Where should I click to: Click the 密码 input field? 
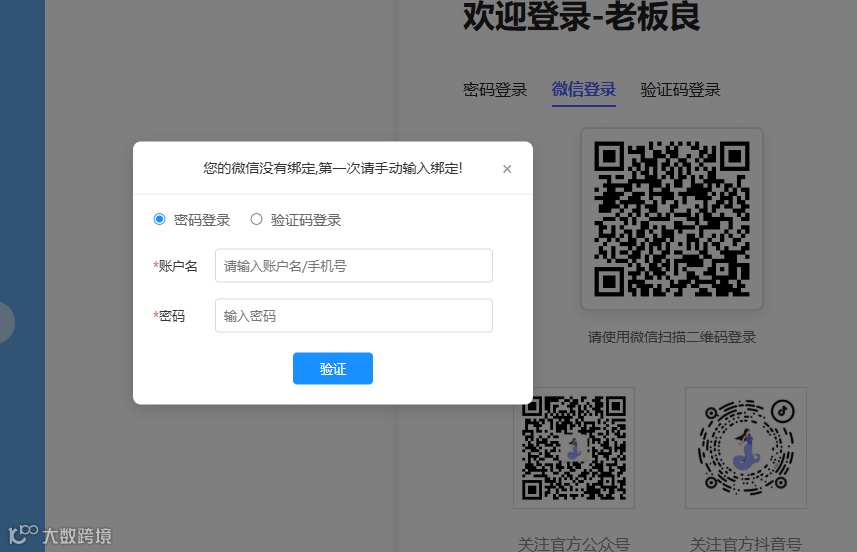tap(354, 315)
